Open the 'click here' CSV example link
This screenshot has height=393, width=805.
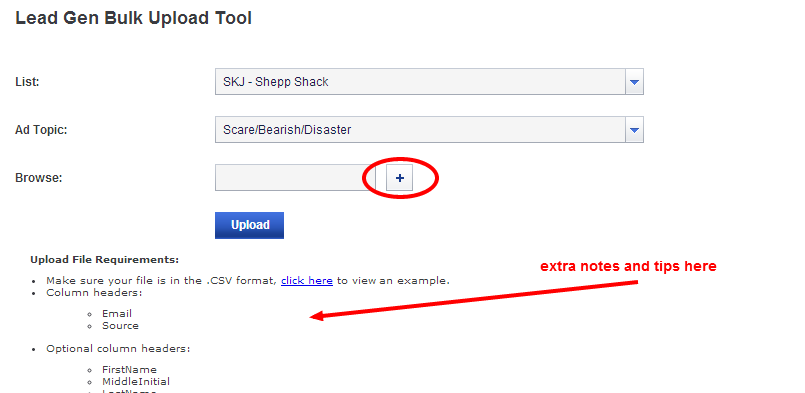point(307,281)
